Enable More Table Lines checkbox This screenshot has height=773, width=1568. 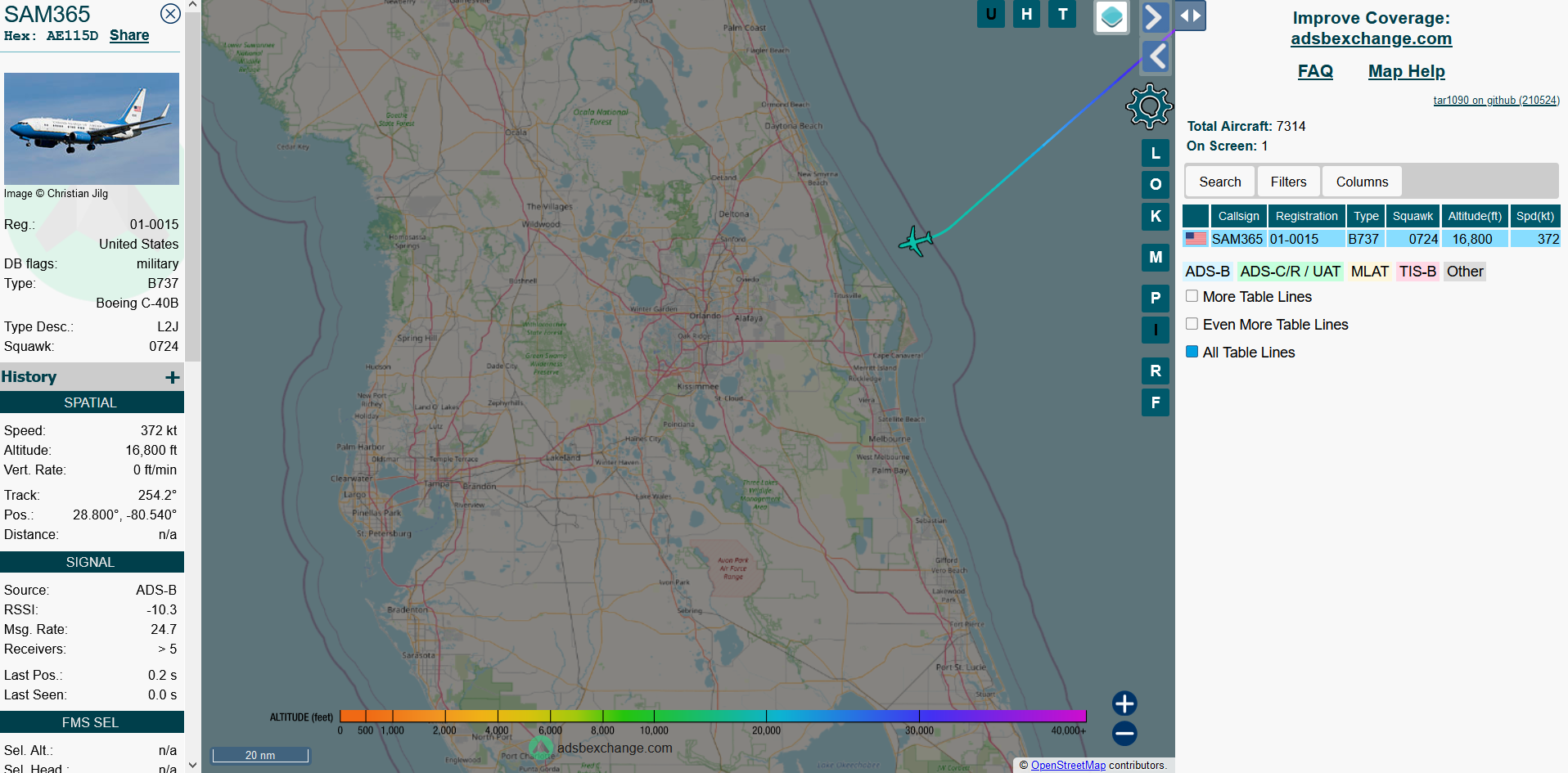tap(1192, 296)
